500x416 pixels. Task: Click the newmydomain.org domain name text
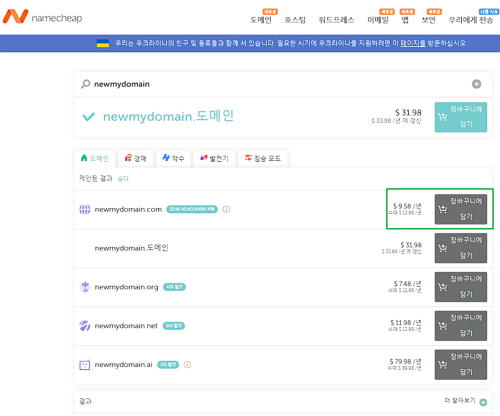[x=126, y=287]
